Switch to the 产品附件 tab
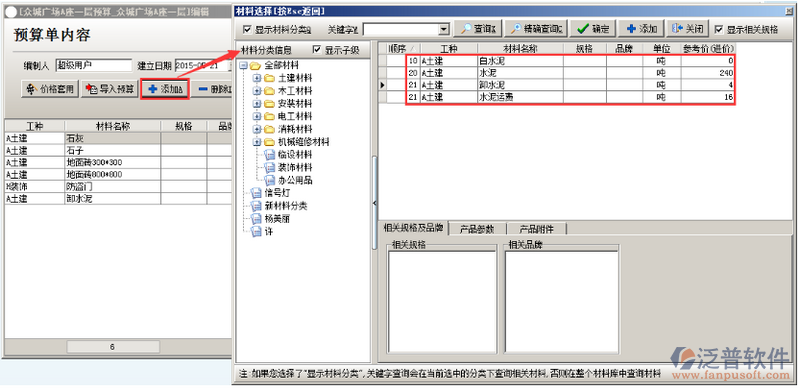Image resolution: width=800 pixels, height=391 pixels. (536, 229)
